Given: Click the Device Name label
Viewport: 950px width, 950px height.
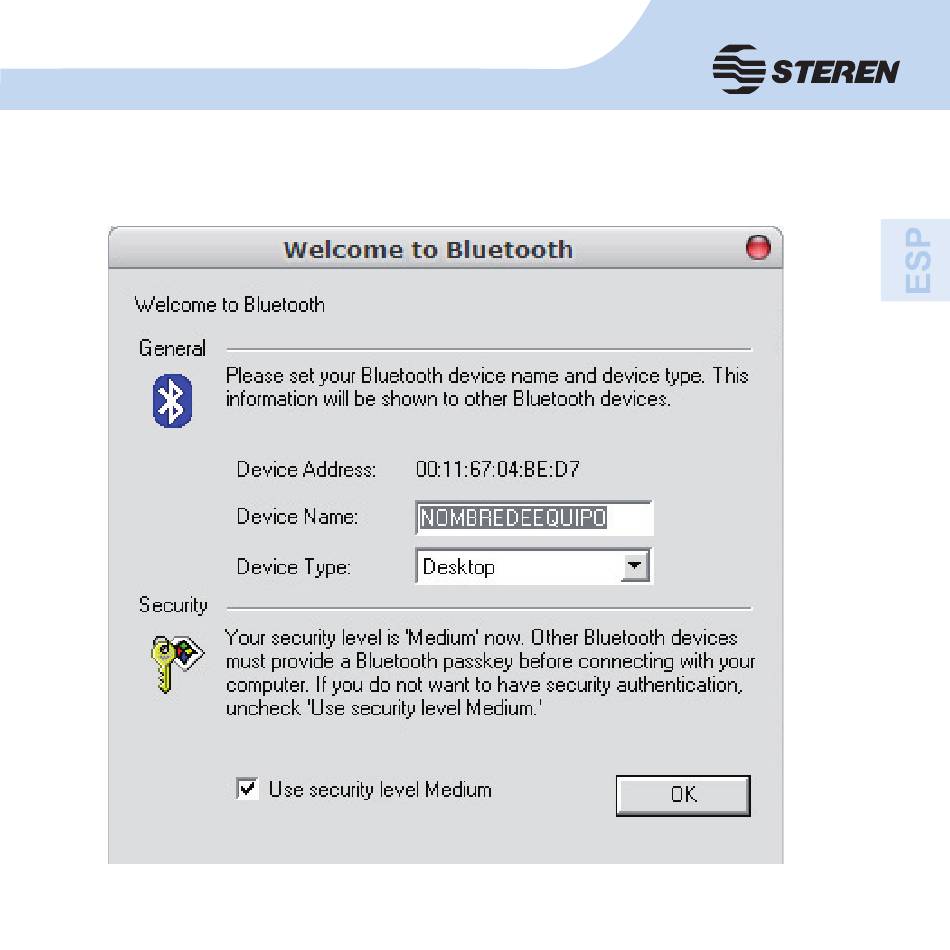Looking at the screenshot, I should [x=297, y=517].
